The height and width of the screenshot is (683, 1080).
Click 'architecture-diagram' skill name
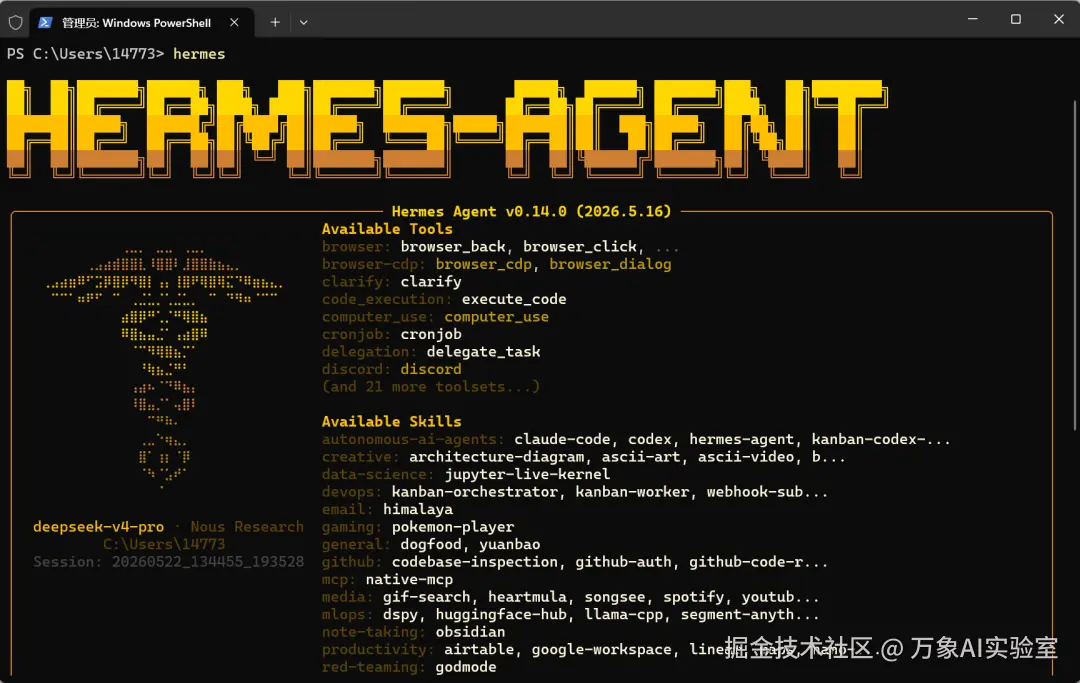point(497,456)
